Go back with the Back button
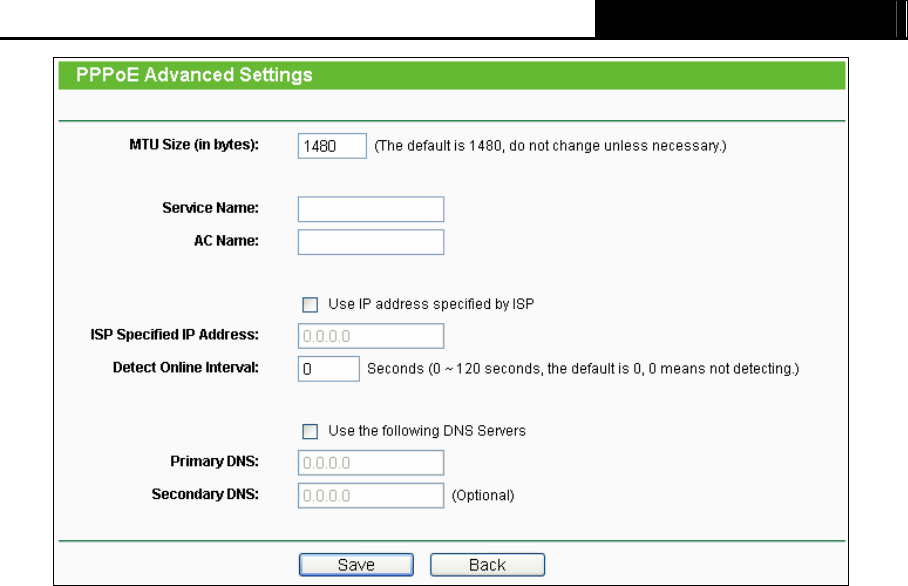The image size is (908, 586). pos(487,565)
